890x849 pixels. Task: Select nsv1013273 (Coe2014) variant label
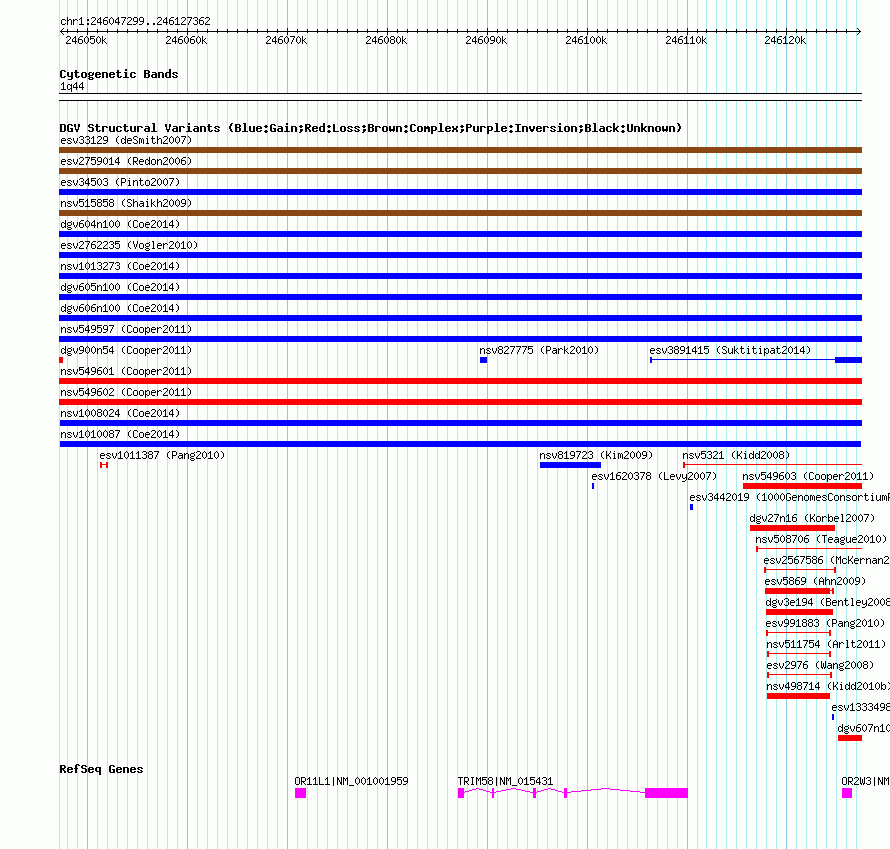click(120, 266)
